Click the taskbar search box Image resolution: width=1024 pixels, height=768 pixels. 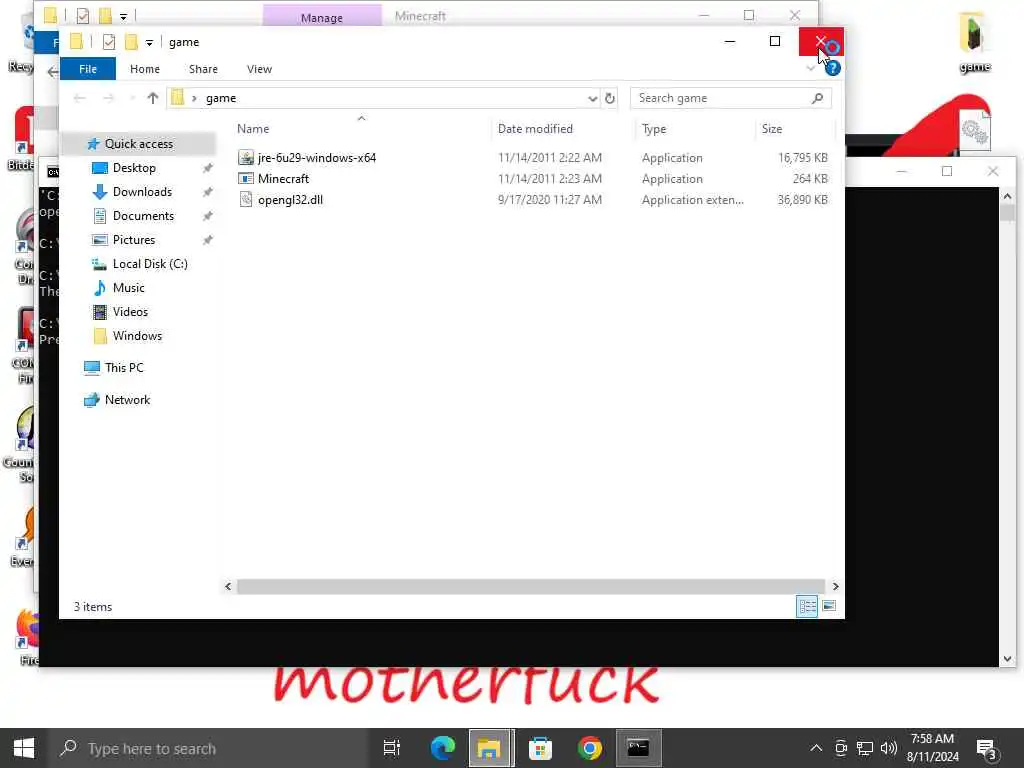click(209, 748)
